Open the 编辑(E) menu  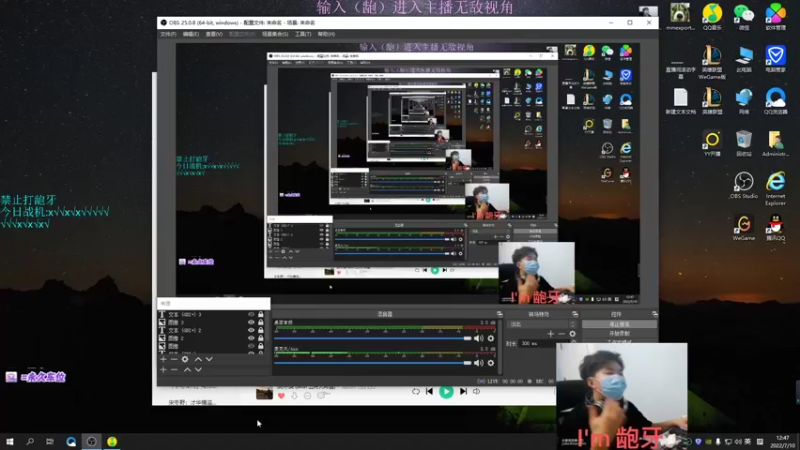191,34
